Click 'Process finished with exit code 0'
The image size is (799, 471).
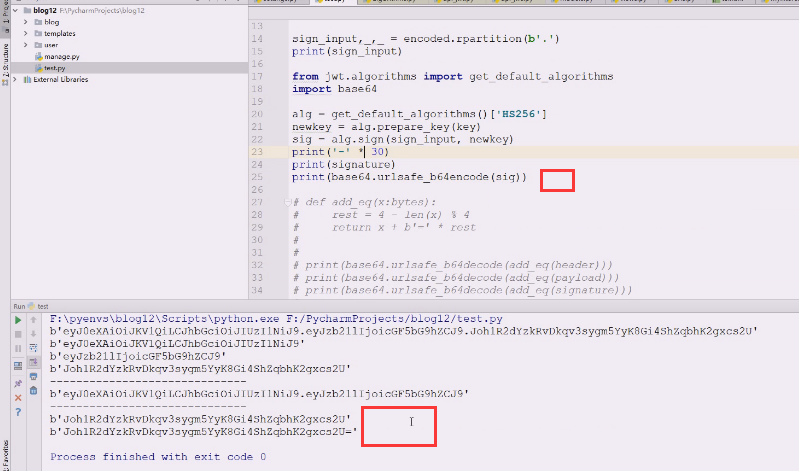(x=158, y=457)
